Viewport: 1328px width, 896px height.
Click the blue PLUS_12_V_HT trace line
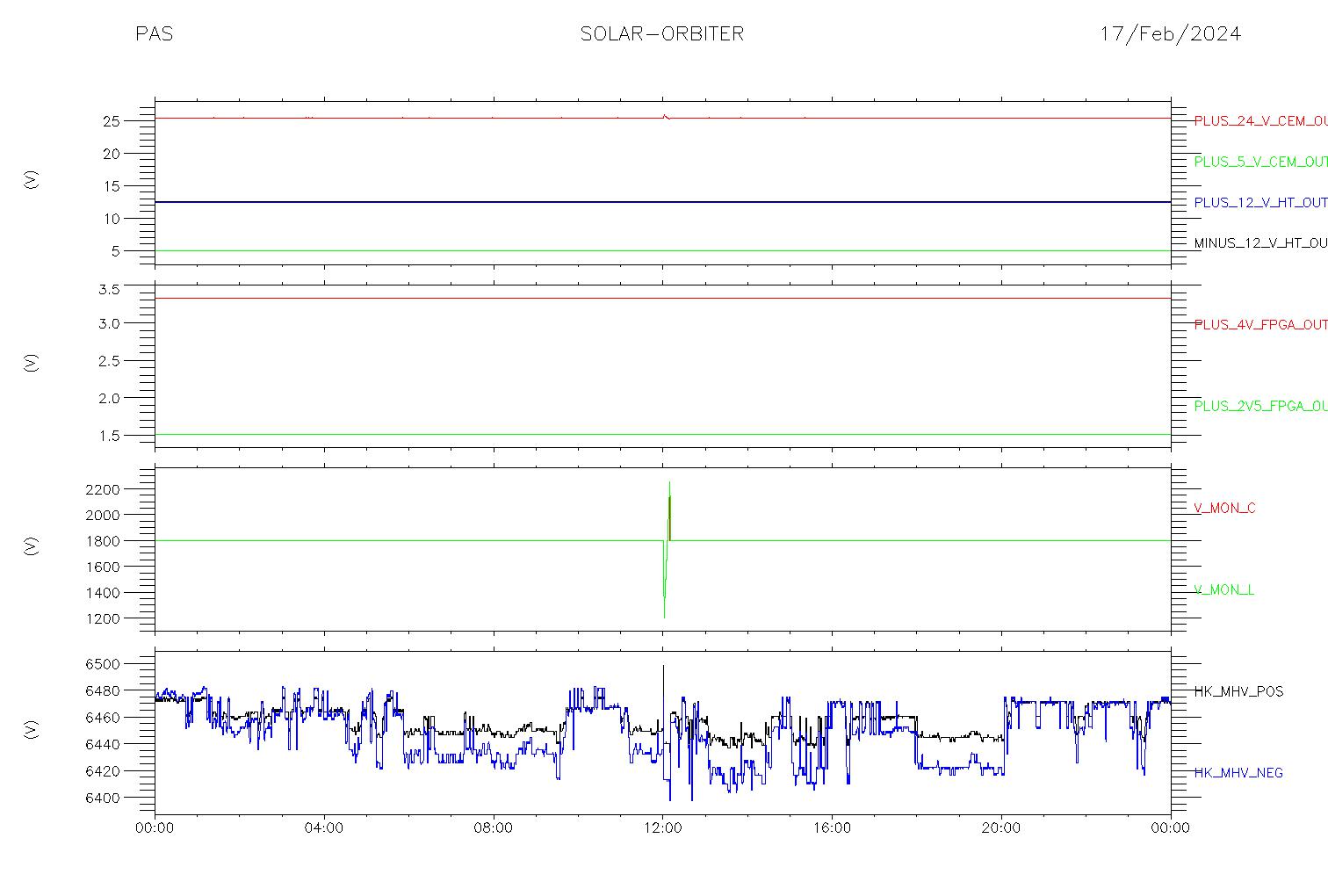click(662, 202)
